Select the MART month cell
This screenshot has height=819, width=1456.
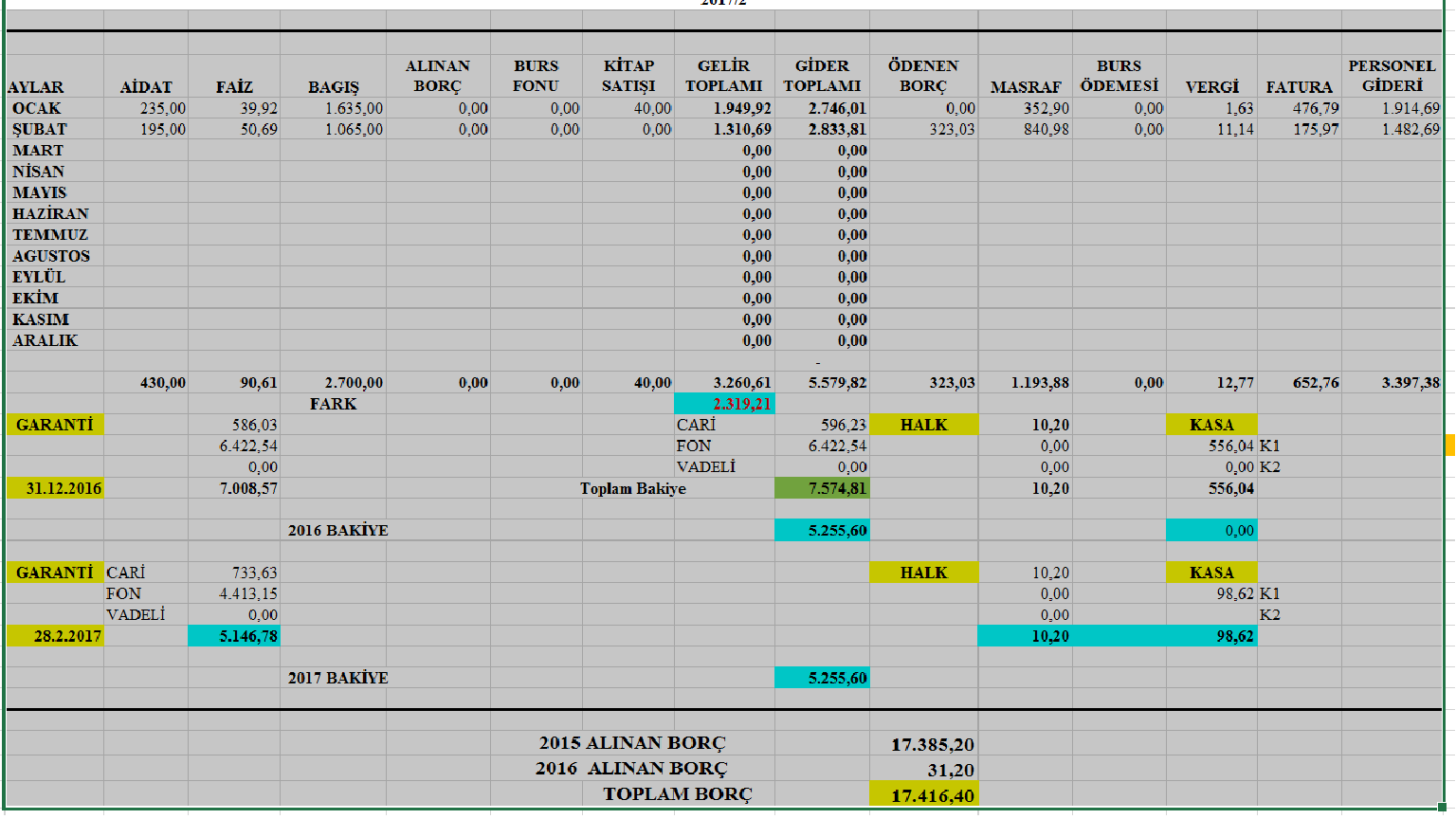click(55, 151)
